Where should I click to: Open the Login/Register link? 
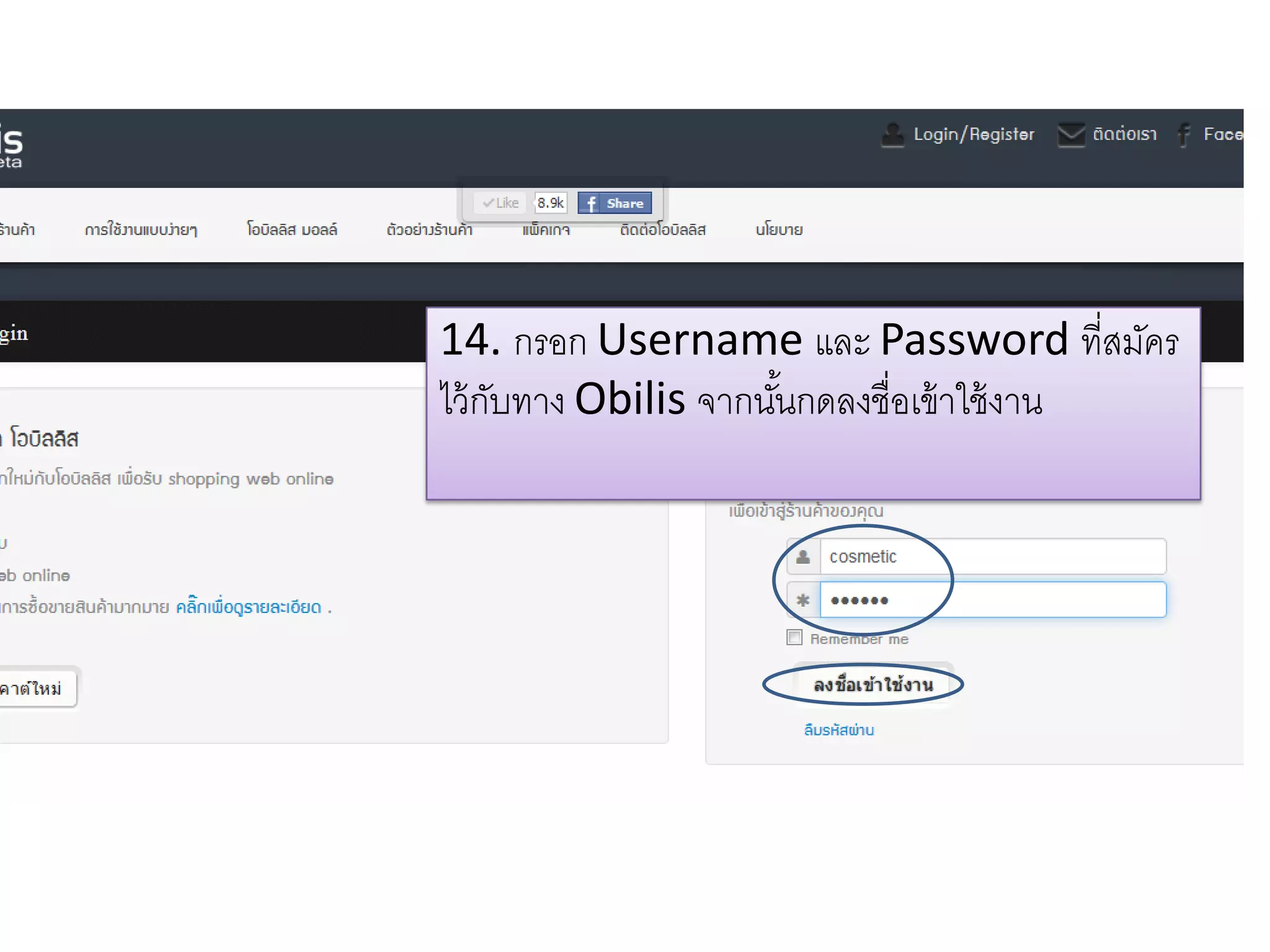pos(974,134)
